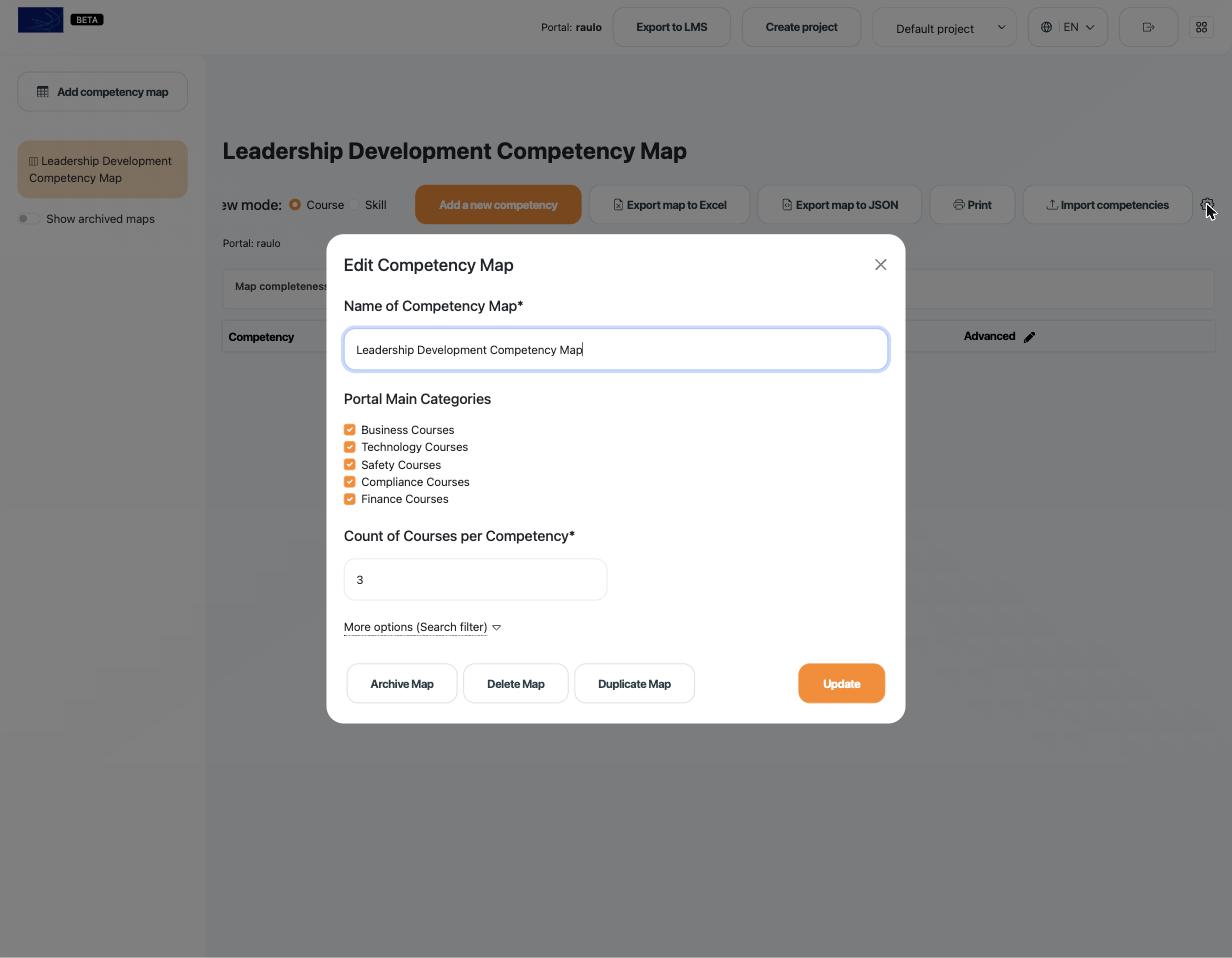Viewport: 1232px width, 958px height.
Task: Click Export map to Excel
Action: click(x=669, y=205)
